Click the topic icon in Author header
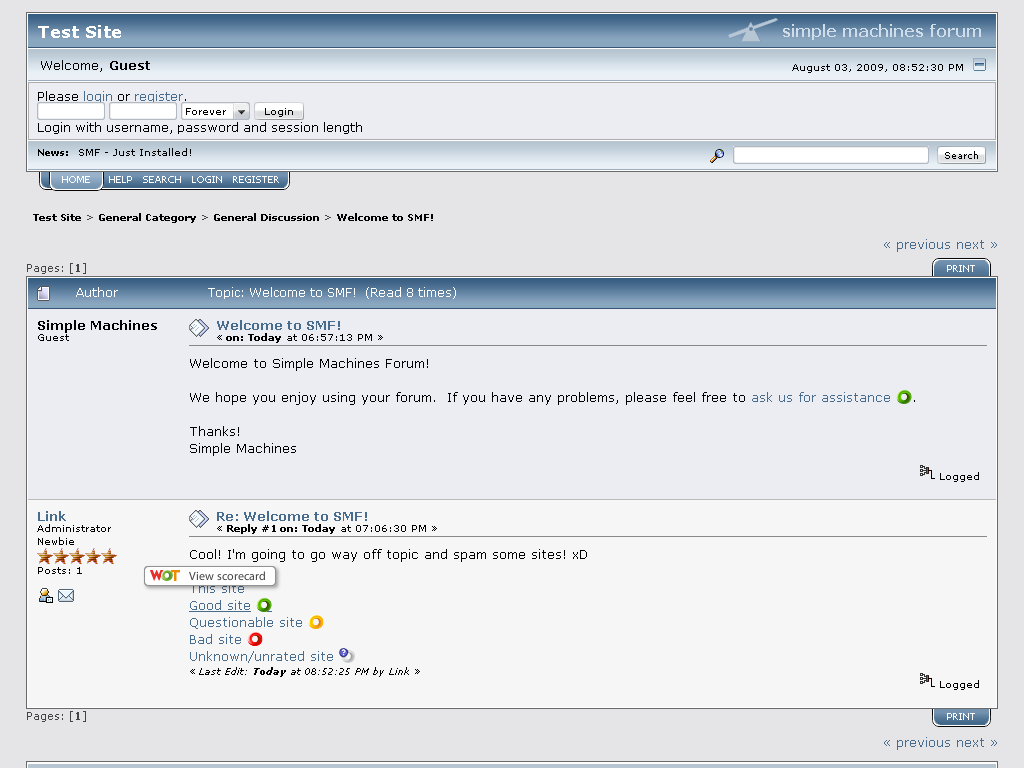1024x768 pixels. point(44,293)
